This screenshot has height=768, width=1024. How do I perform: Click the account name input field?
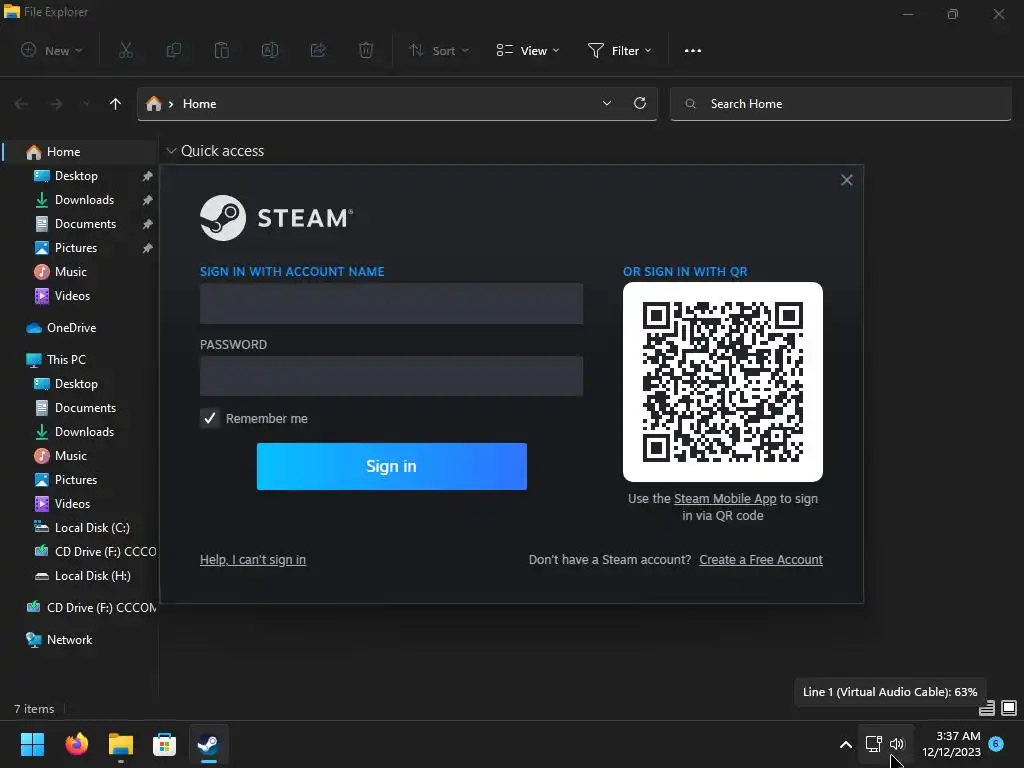391,303
